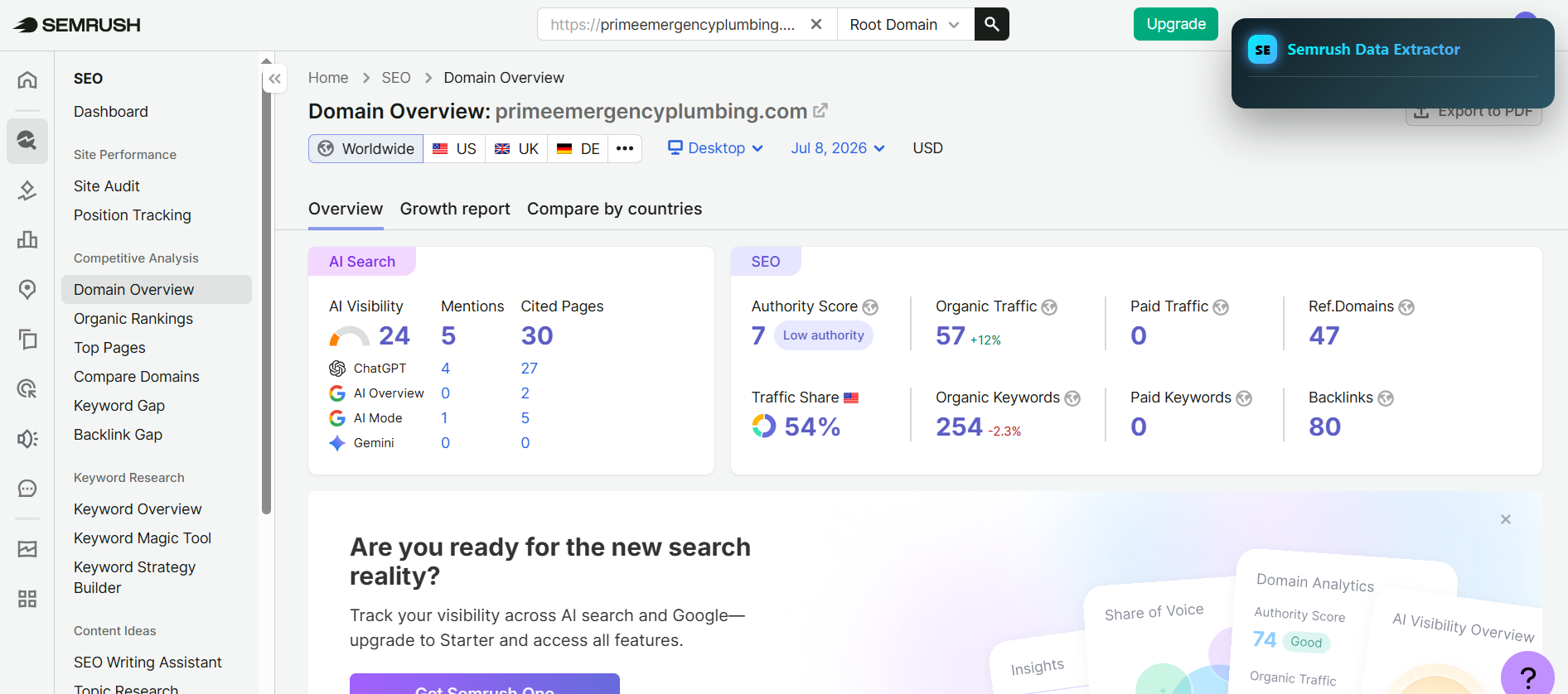Select the Worldwide database toggle
1568x694 pixels.
(366, 148)
